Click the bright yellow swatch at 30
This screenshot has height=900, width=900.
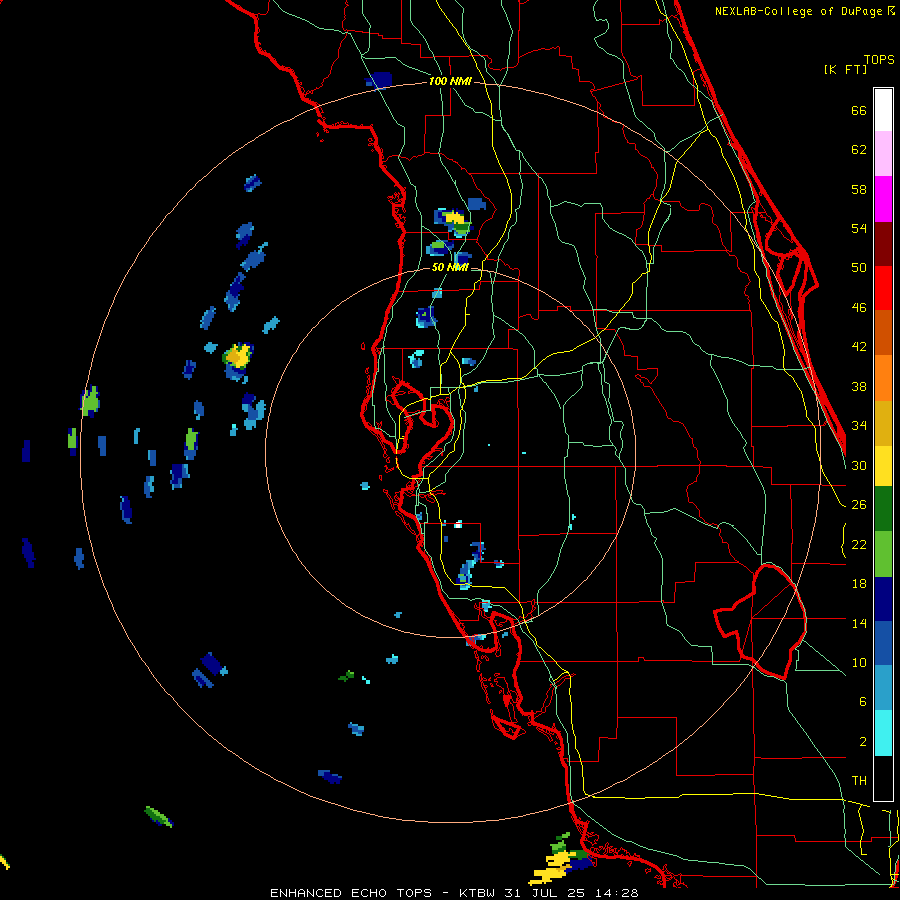pyautogui.click(x=883, y=466)
